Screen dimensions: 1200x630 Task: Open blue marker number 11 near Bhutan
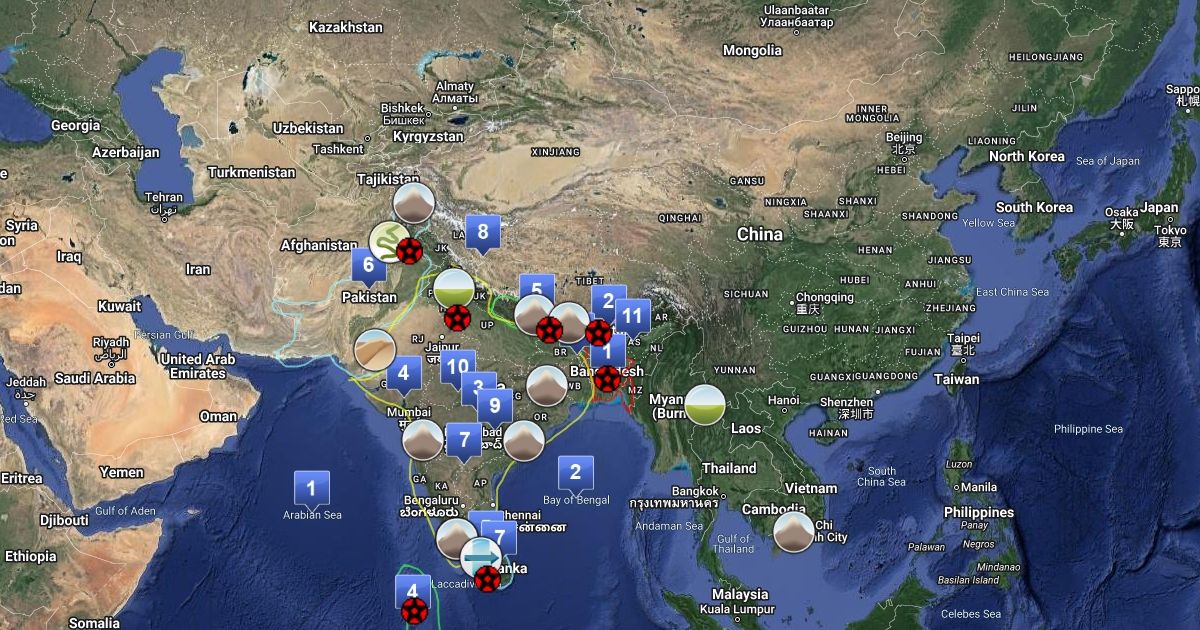pos(632,318)
